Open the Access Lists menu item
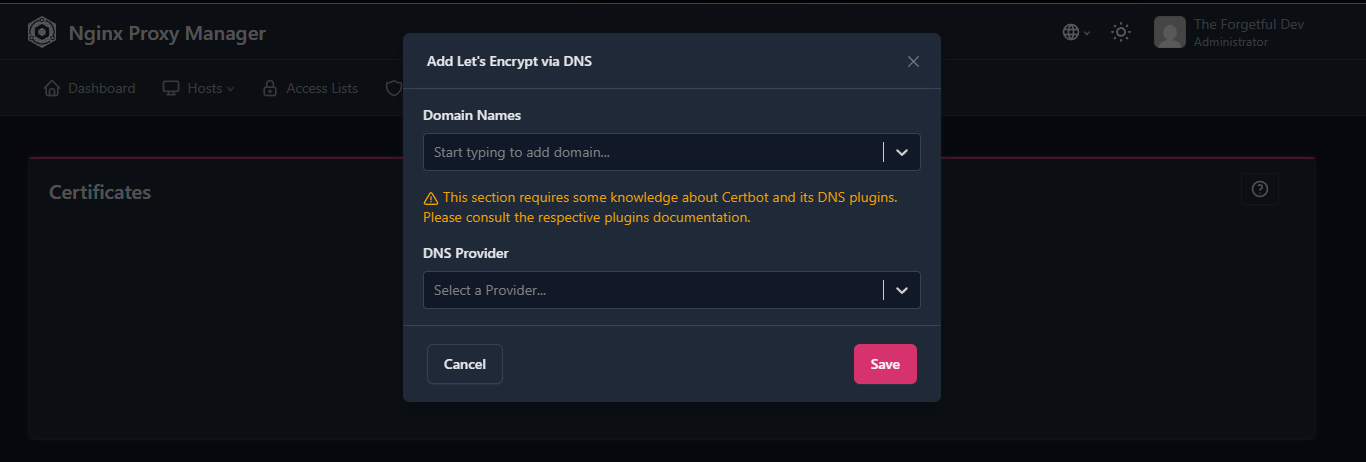The height and width of the screenshot is (462, 1366). click(x=321, y=88)
